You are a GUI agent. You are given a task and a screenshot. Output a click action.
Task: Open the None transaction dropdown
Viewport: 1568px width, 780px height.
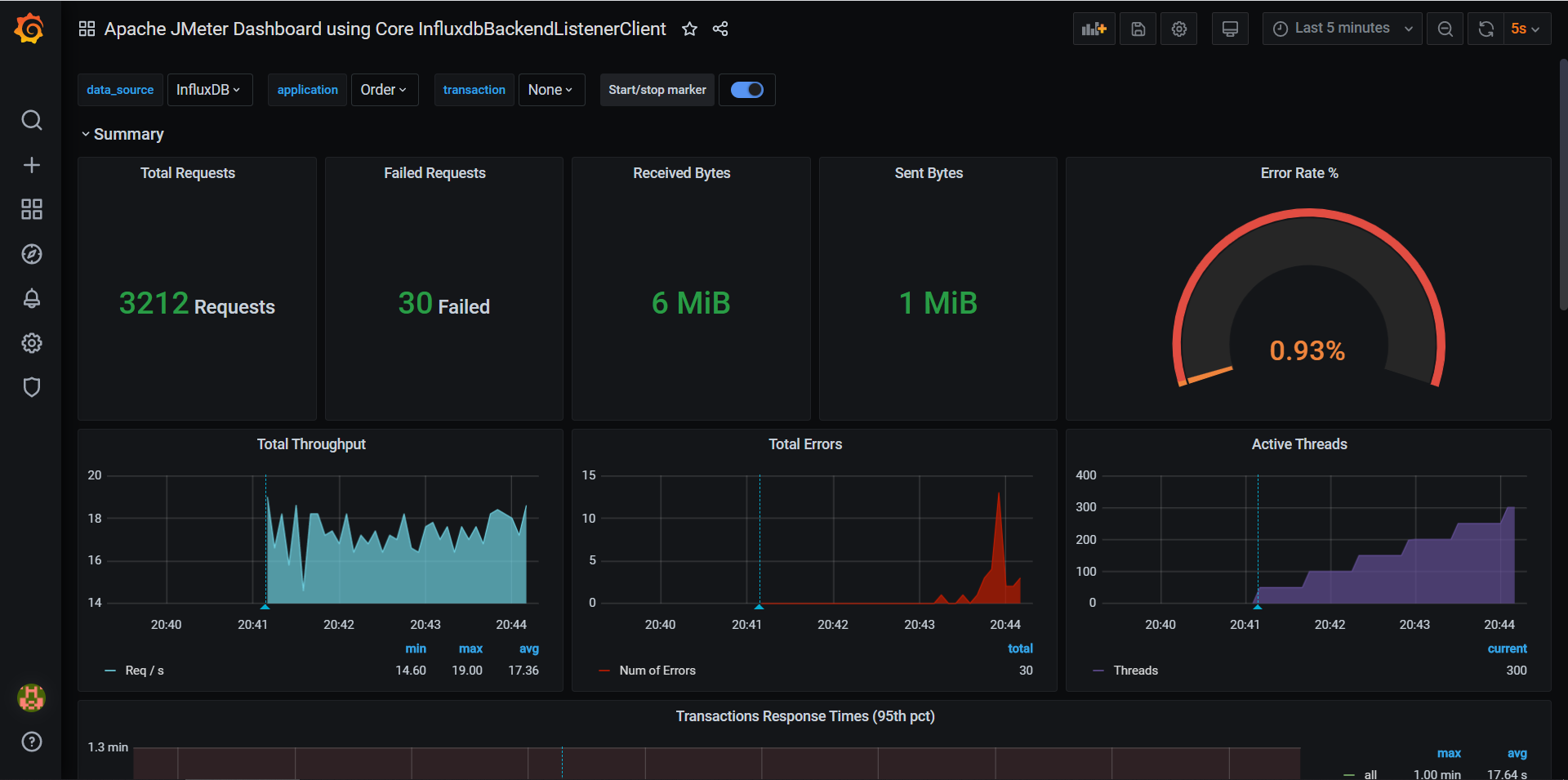coord(551,90)
